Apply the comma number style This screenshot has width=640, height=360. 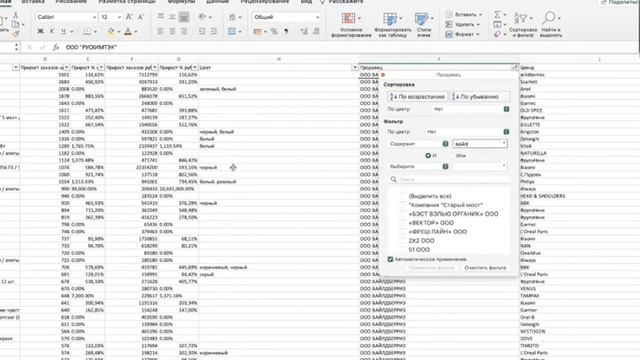click(x=286, y=31)
